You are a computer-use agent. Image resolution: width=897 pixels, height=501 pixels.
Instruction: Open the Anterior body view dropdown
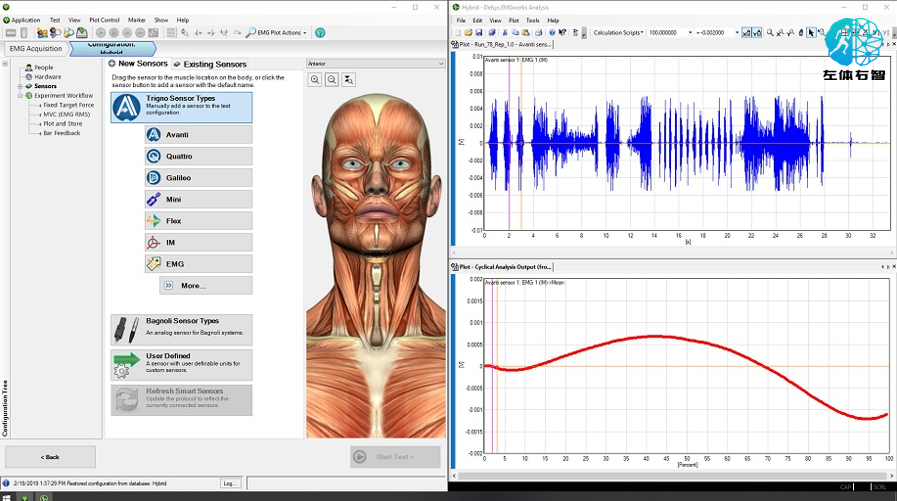point(375,64)
